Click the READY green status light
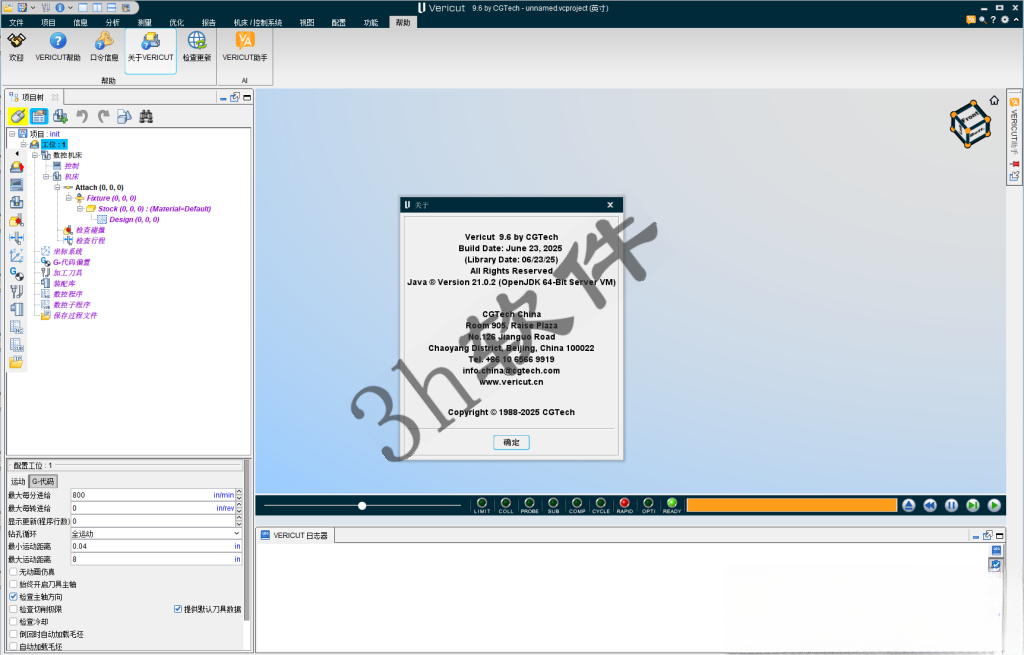This screenshot has width=1024, height=655. click(671, 503)
